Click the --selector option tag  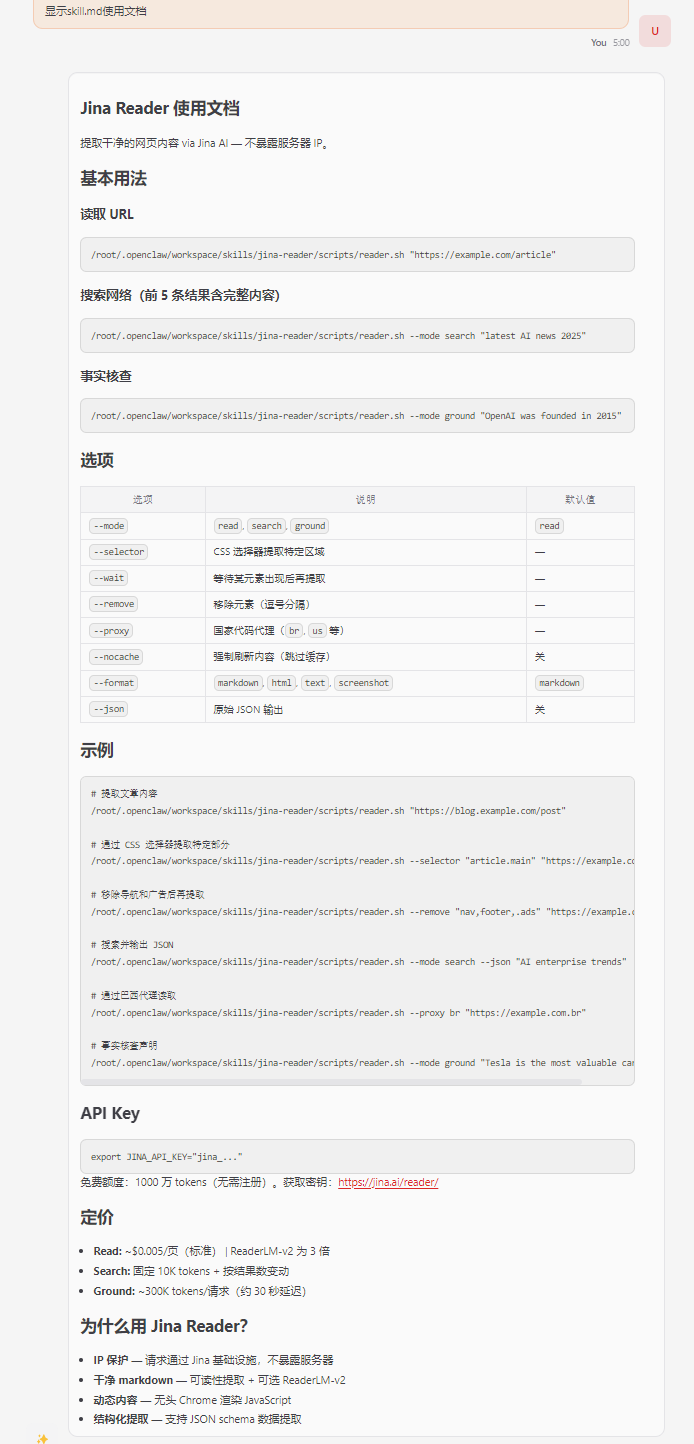pos(118,552)
